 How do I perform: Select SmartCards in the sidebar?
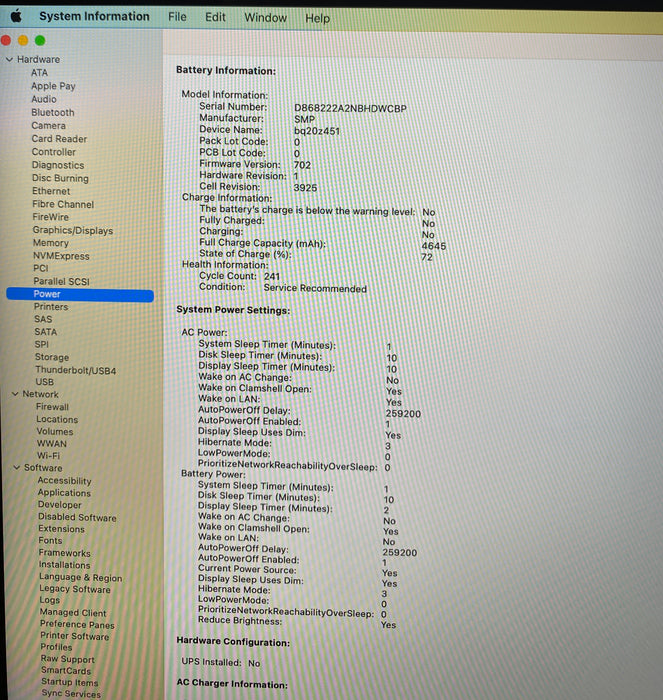(x=66, y=671)
